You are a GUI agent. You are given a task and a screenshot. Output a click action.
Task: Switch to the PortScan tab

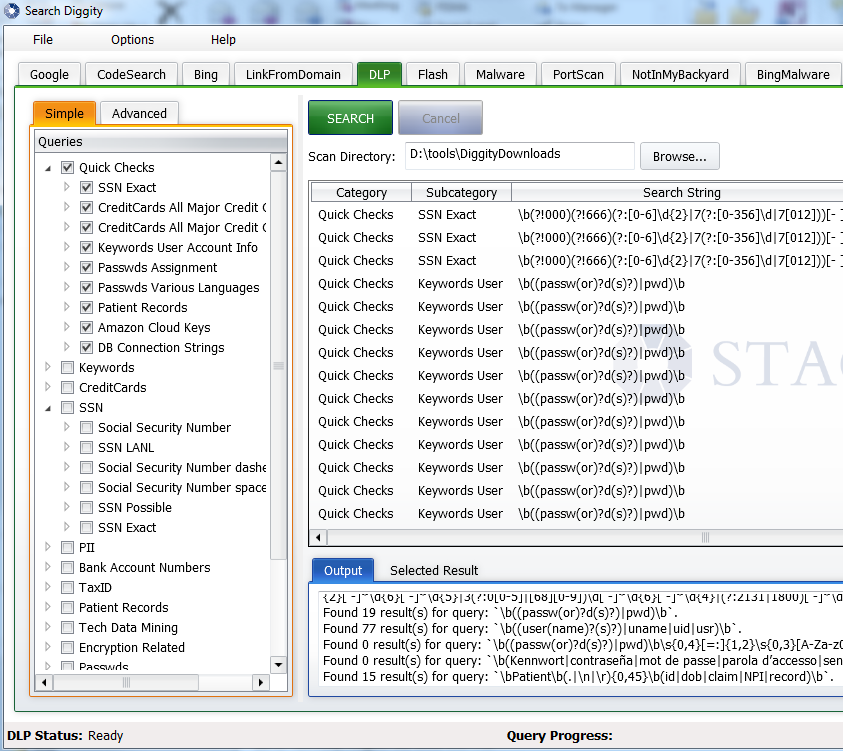[578, 74]
